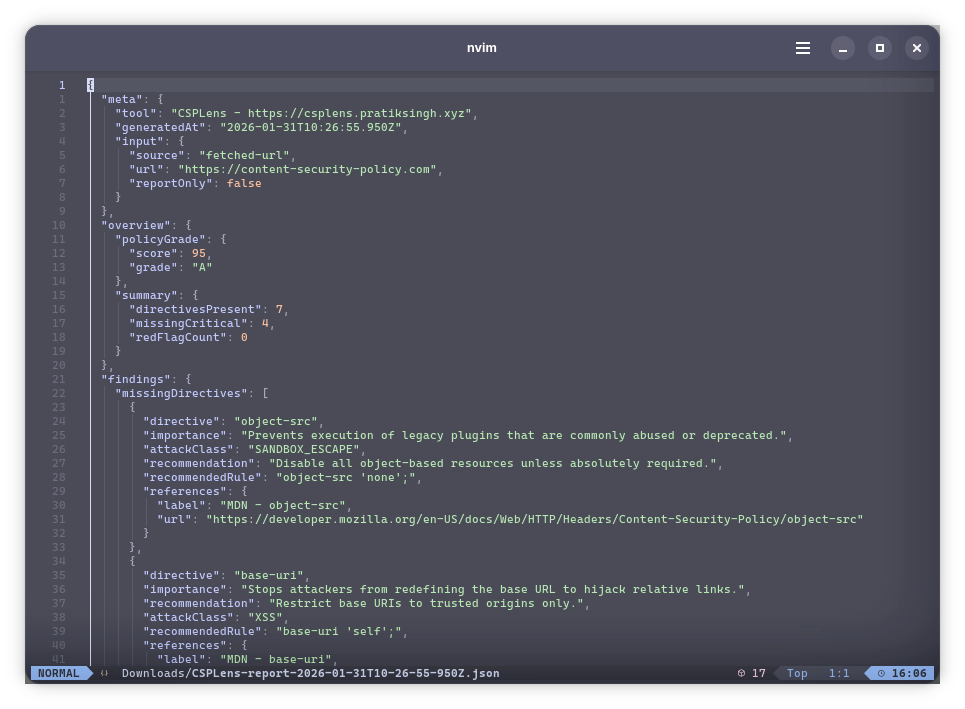Click the diagnostics count icon showing 17
Viewport: 965px width, 709px height.
click(741, 673)
